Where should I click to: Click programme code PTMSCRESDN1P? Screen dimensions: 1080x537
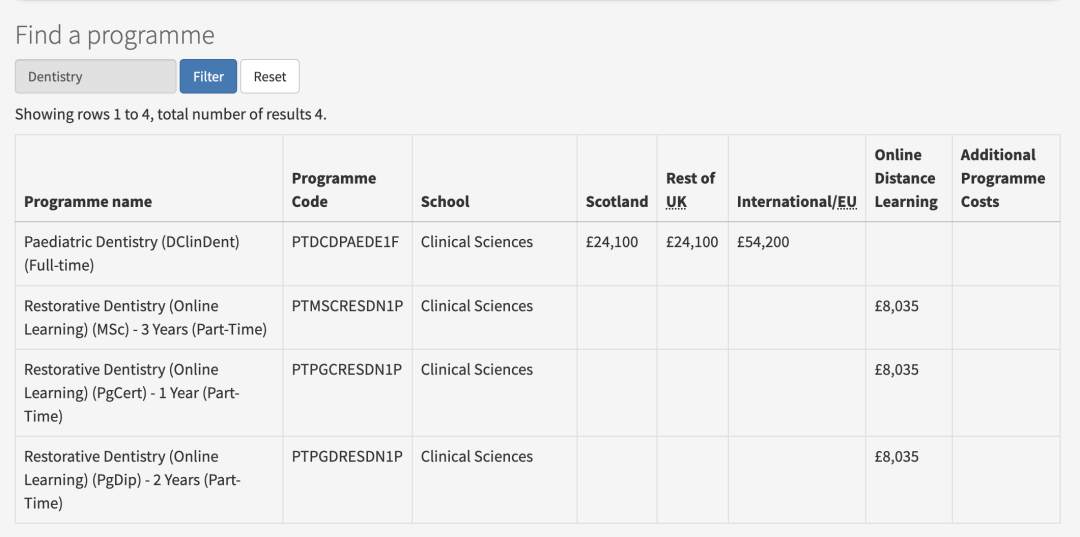click(x=346, y=306)
